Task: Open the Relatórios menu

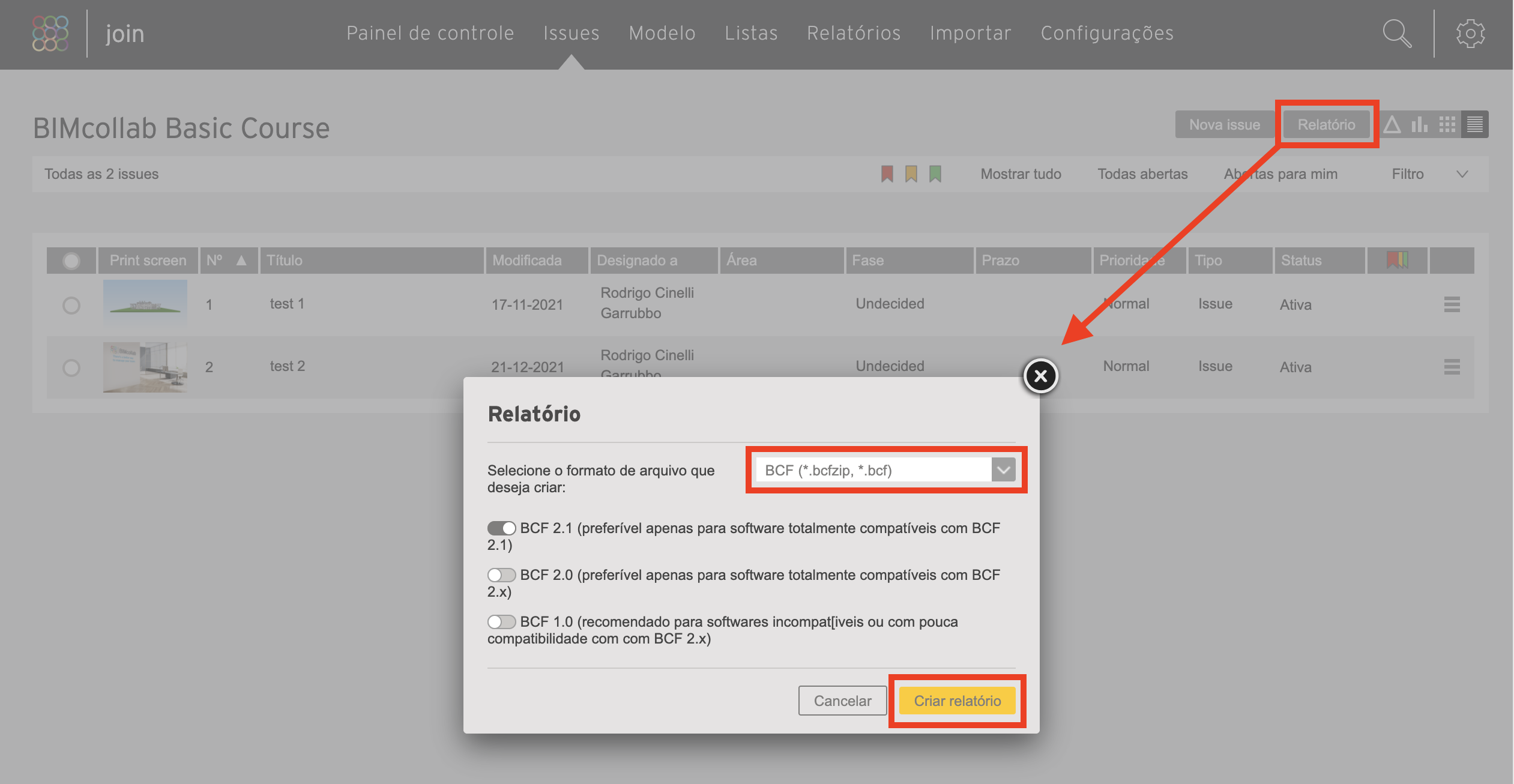Action: (x=854, y=34)
